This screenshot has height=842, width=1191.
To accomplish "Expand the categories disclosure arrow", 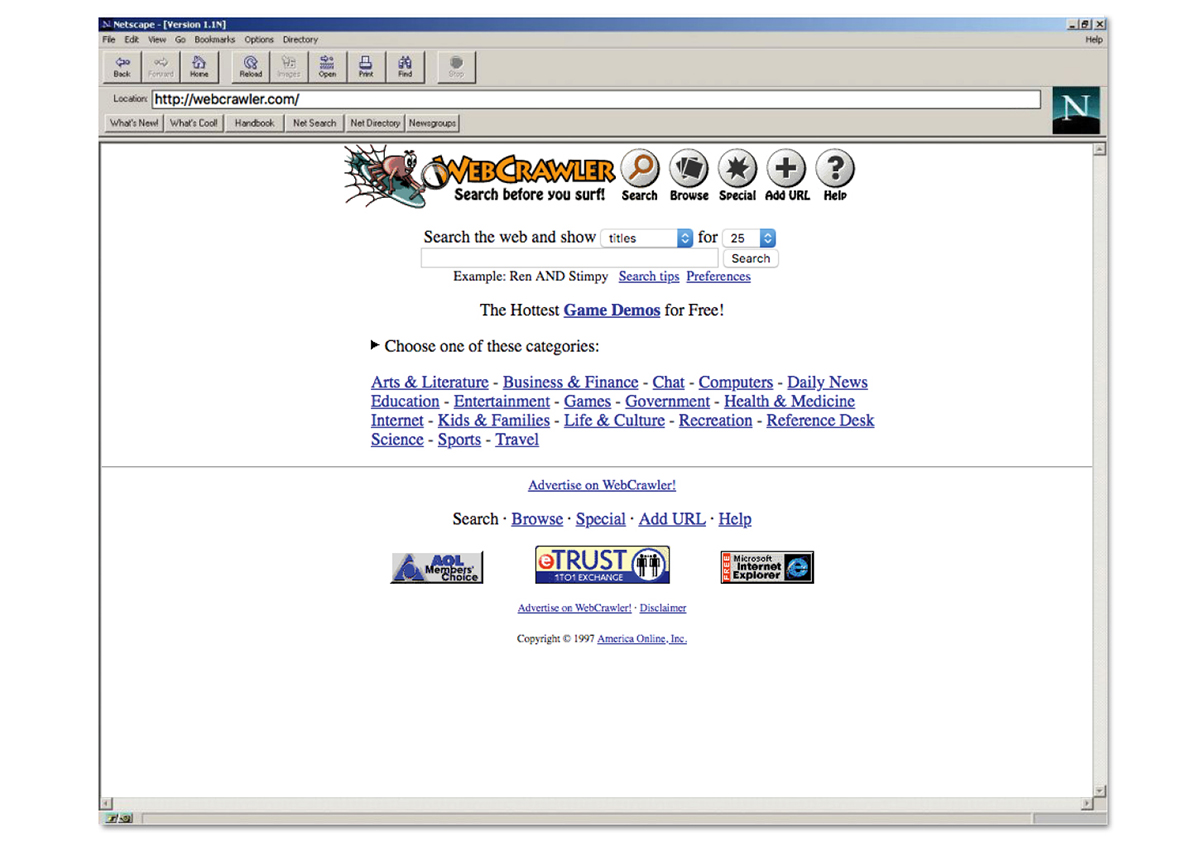I will tap(374, 346).
